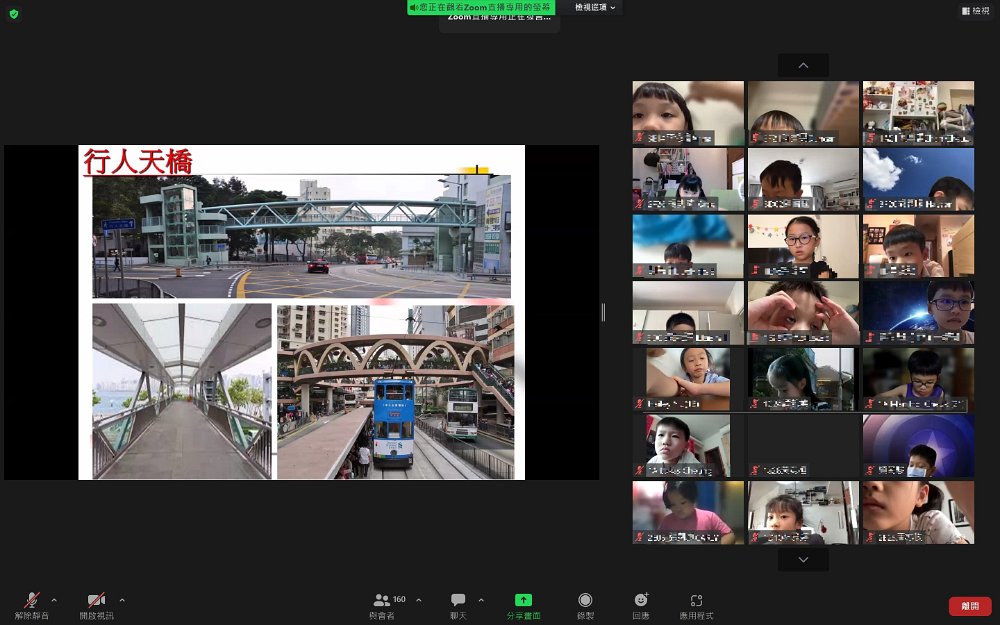Image resolution: width=1000 pixels, height=625 pixels.
Task: Open the reactions menu
Action: pyautogui.click(x=641, y=601)
